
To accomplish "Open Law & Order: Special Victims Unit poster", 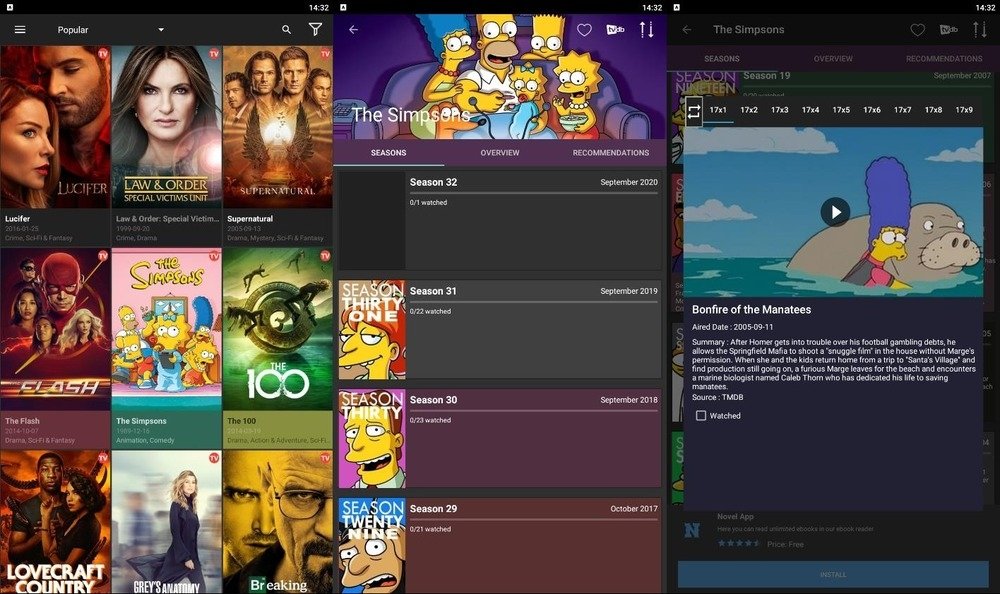I will [166, 127].
